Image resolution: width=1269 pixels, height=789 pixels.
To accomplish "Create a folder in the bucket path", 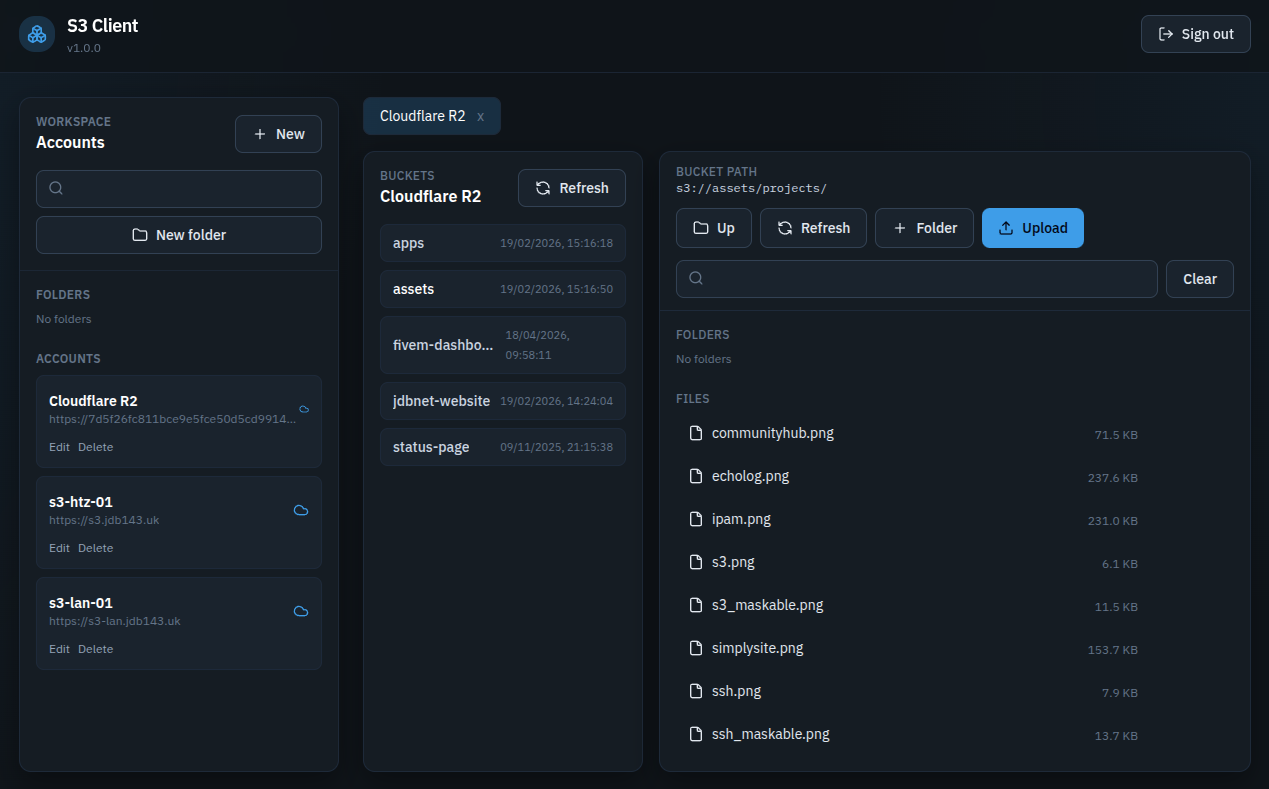I will (924, 228).
